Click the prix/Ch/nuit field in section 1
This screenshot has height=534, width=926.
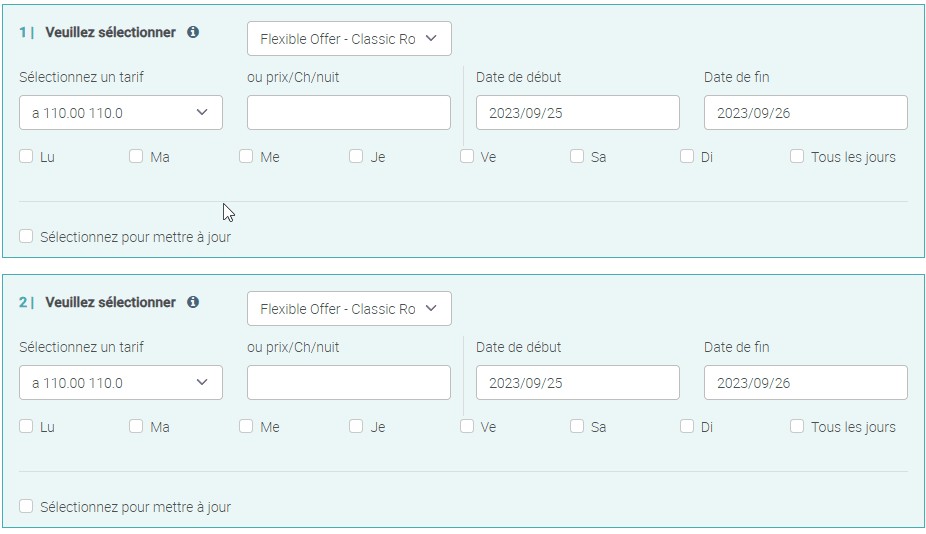(349, 113)
